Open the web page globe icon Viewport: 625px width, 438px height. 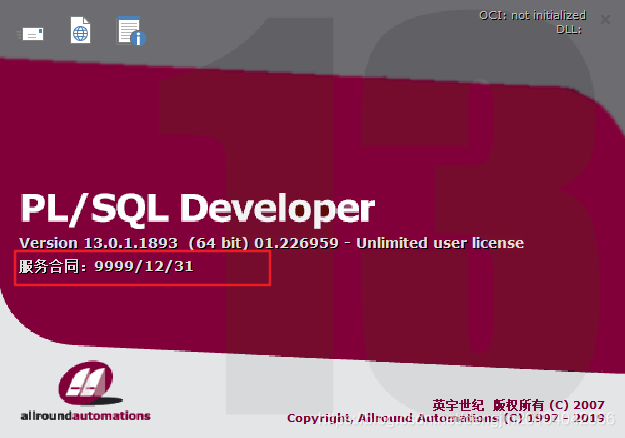click(80, 31)
